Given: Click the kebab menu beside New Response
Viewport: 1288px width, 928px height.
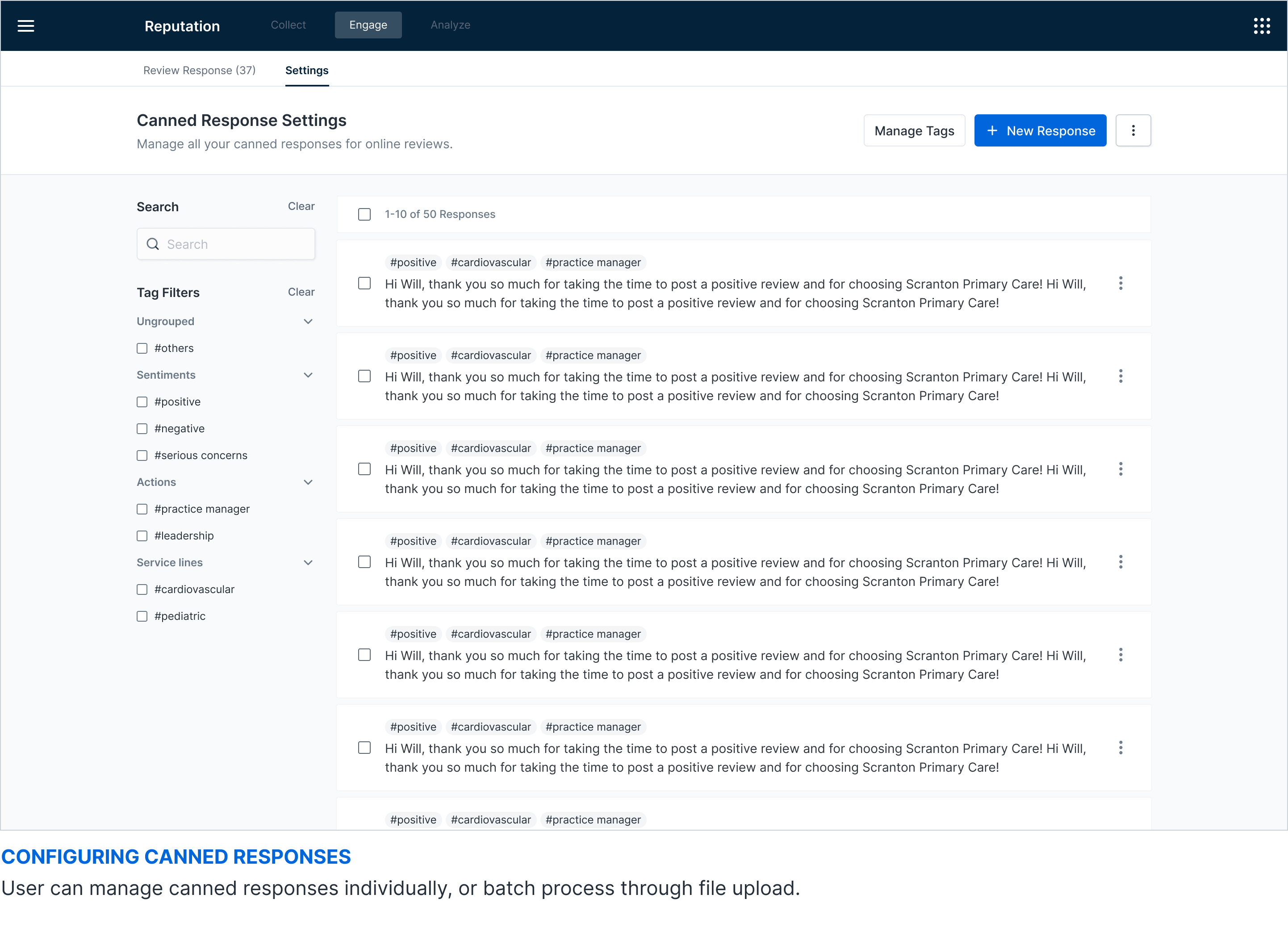Looking at the screenshot, I should (1133, 130).
